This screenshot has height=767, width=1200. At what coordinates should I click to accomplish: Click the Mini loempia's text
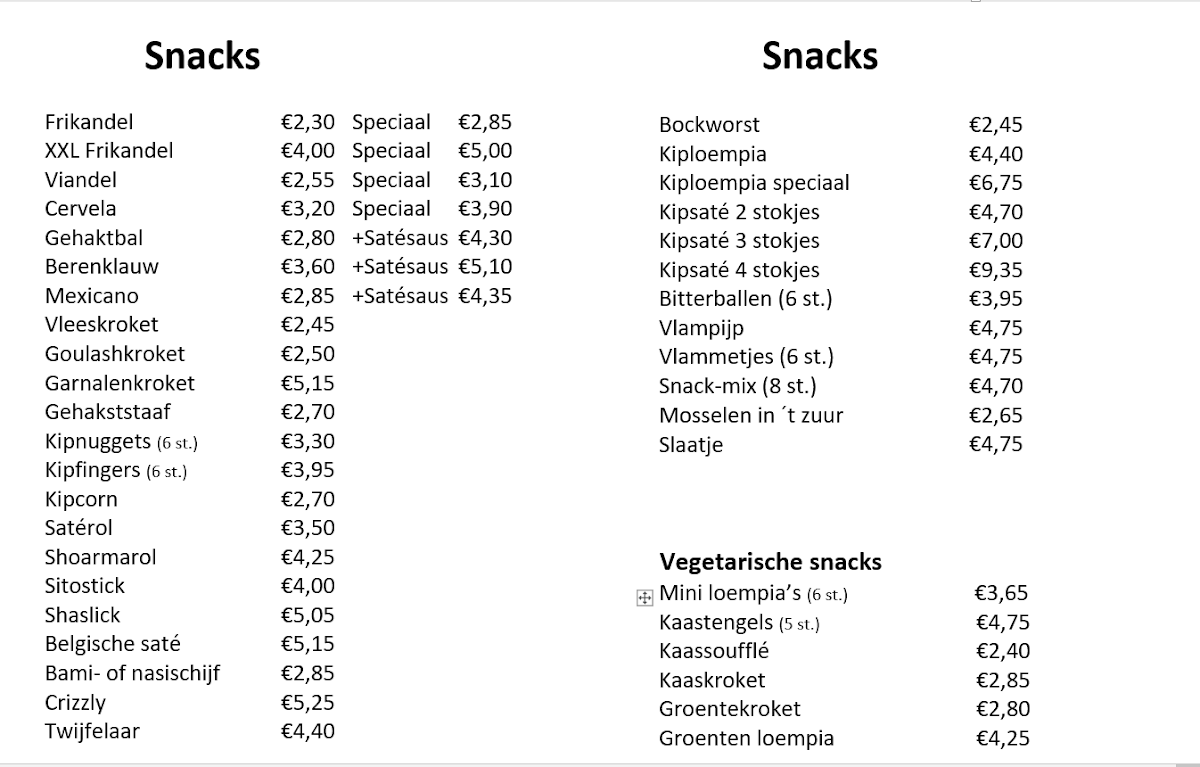click(x=730, y=593)
